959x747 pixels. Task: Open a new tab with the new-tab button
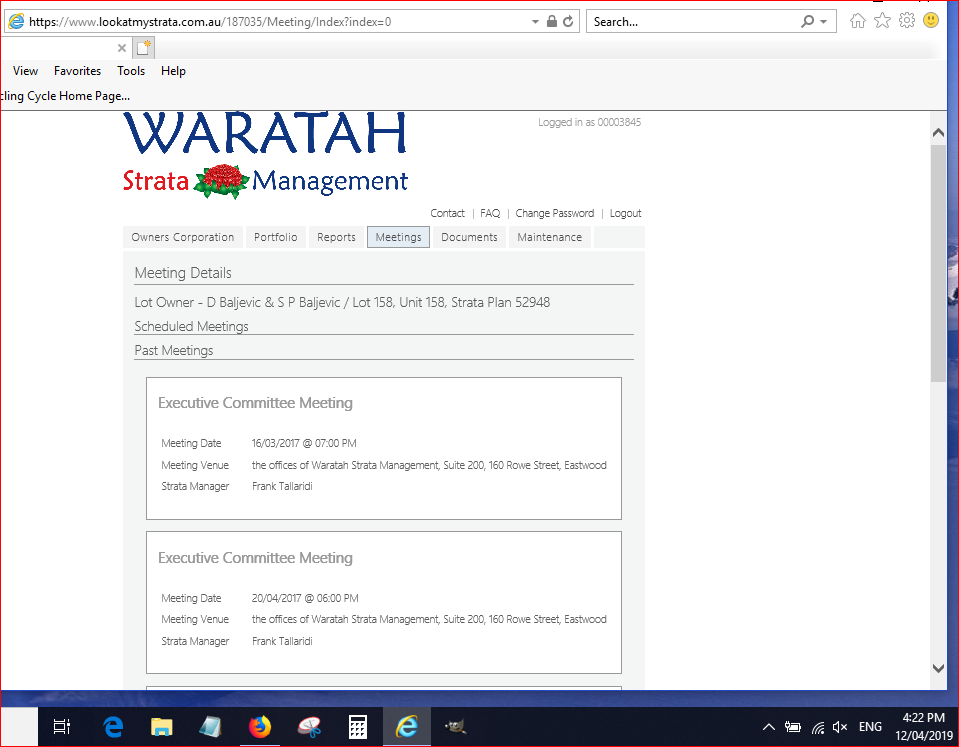(144, 48)
